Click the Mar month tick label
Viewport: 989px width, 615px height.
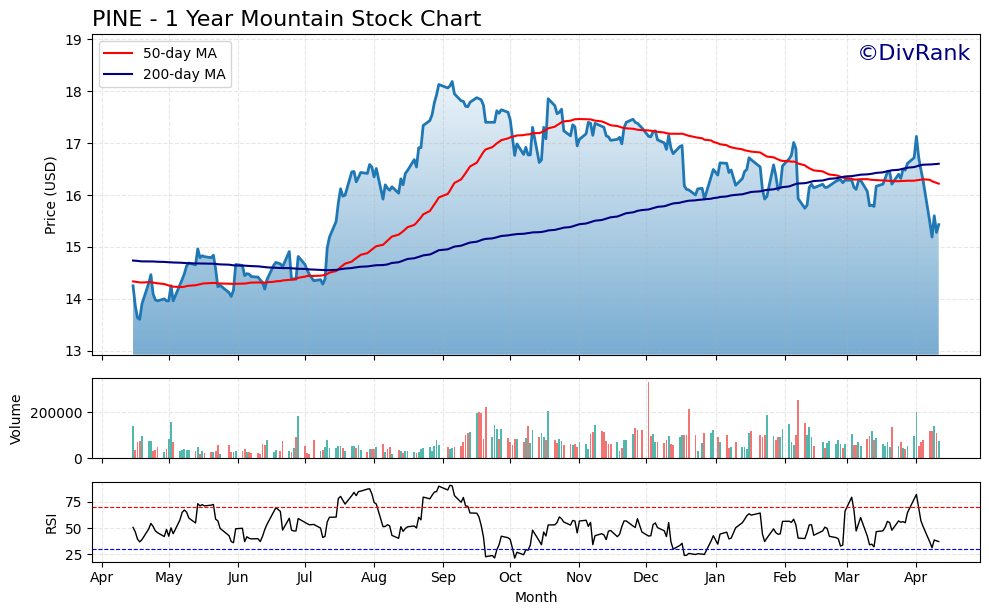click(847, 578)
